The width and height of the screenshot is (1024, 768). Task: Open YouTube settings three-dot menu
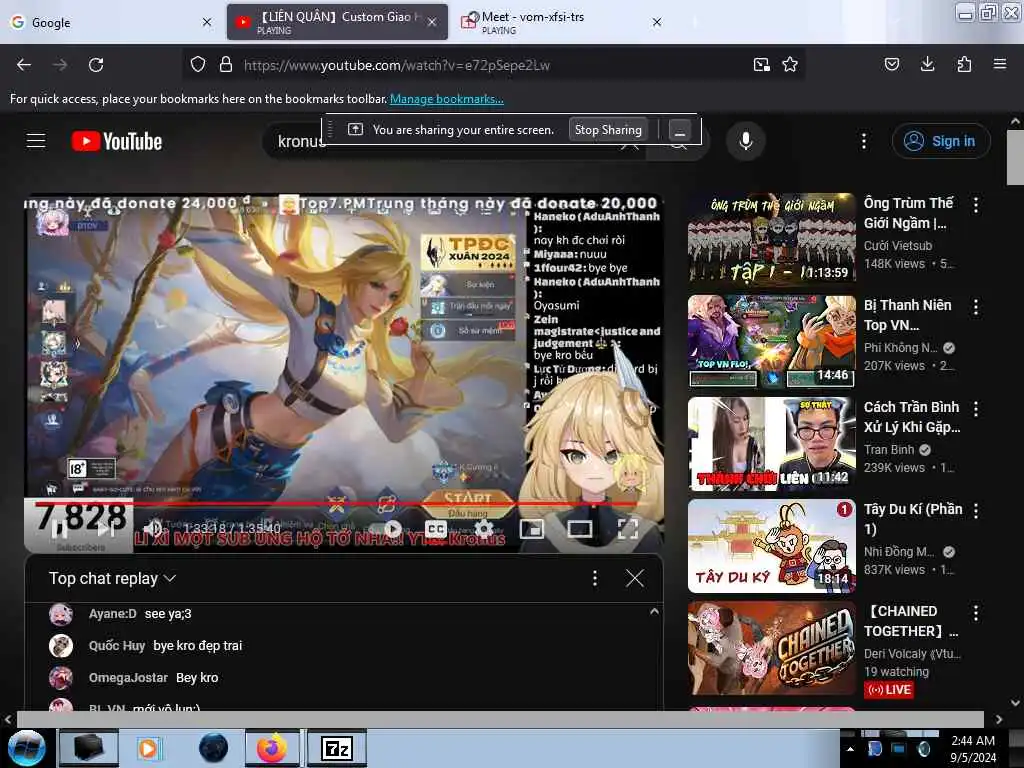tap(863, 141)
